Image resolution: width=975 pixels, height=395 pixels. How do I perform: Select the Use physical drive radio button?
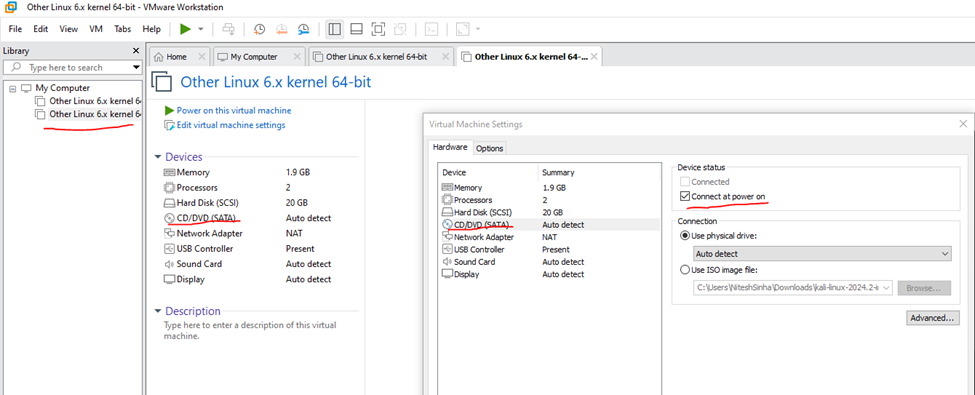(x=685, y=236)
